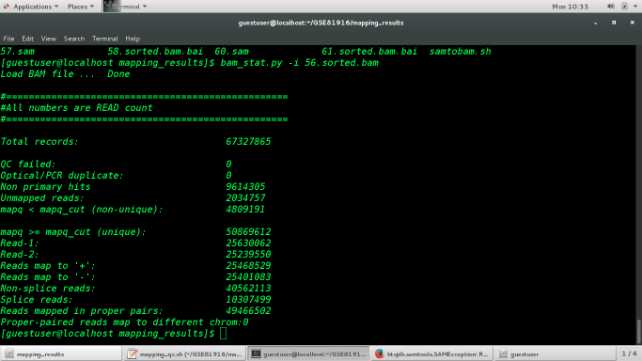Open the Terminal app menu in the top panel
The height and width of the screenshot is (361, 642).
click(x=125, y=7)
